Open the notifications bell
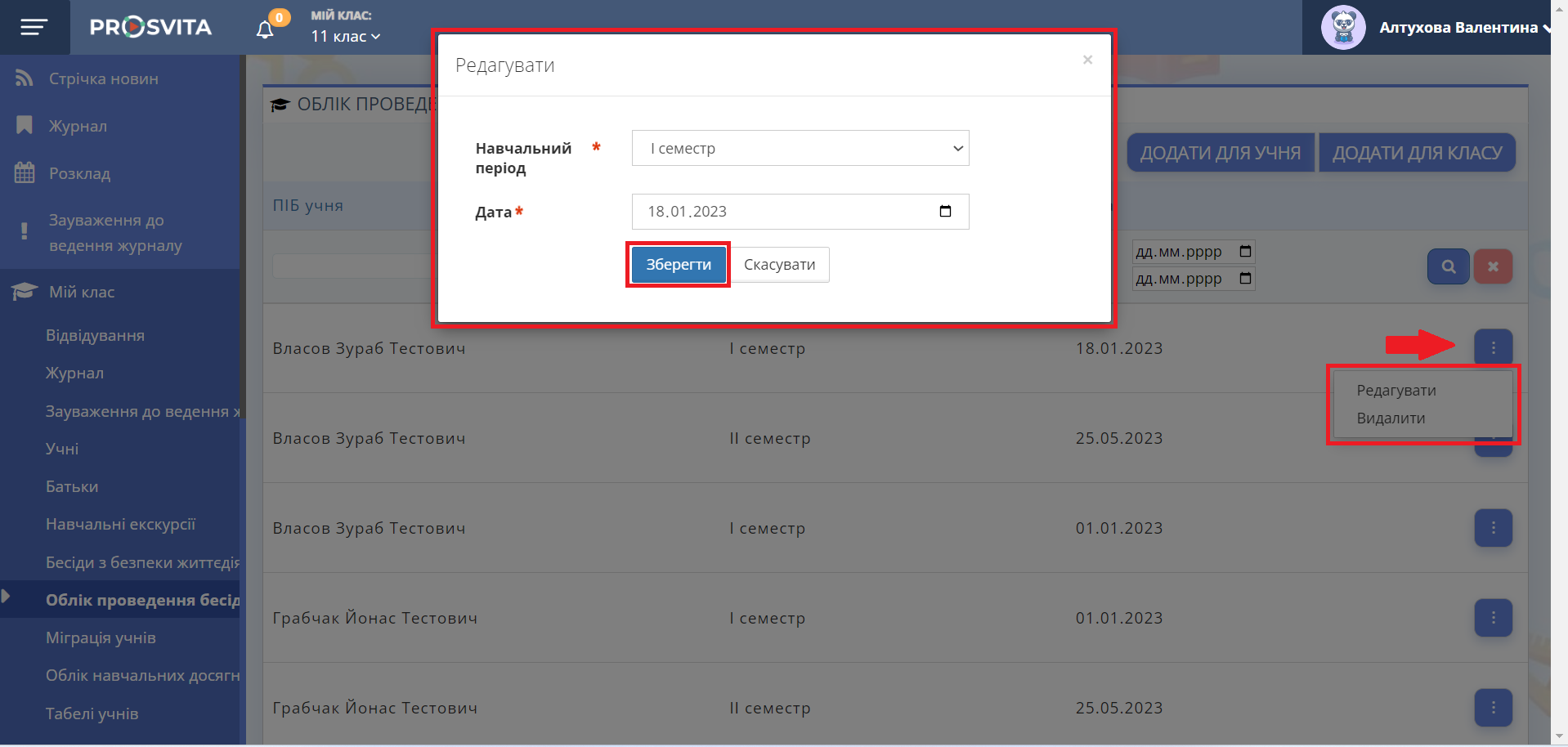The width and height of the screenshot is (1568, 747). click(x=265, y=30)
